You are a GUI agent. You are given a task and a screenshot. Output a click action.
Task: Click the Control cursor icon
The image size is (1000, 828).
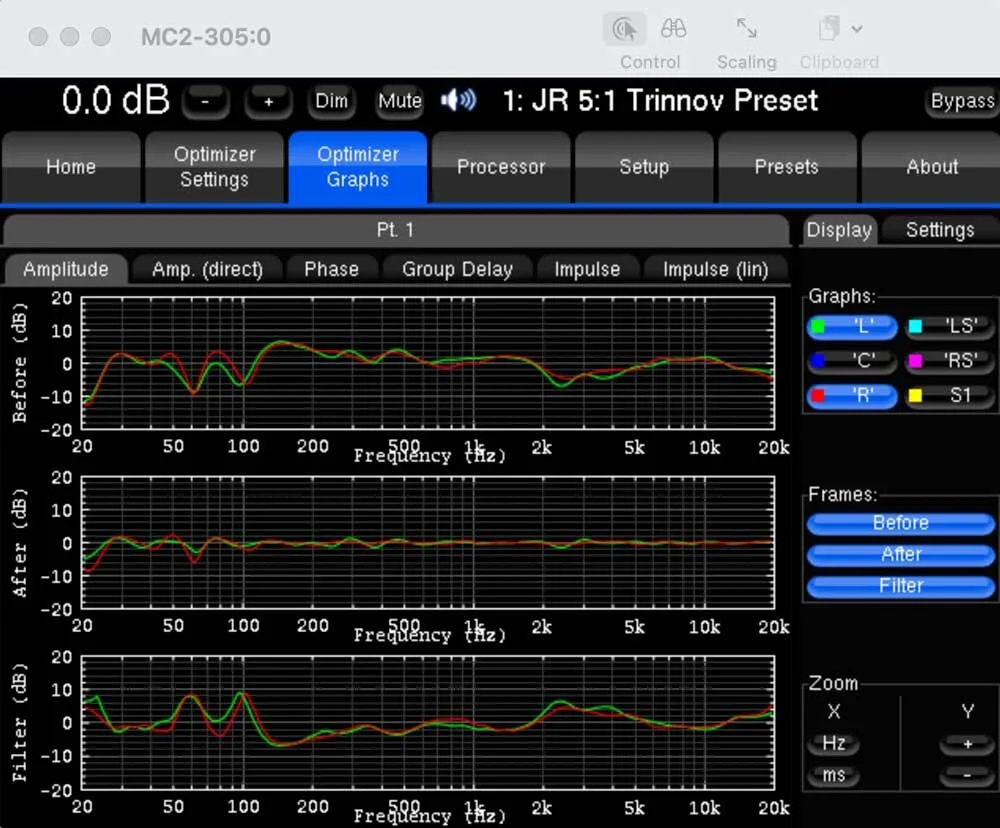[x=624, y=29]
